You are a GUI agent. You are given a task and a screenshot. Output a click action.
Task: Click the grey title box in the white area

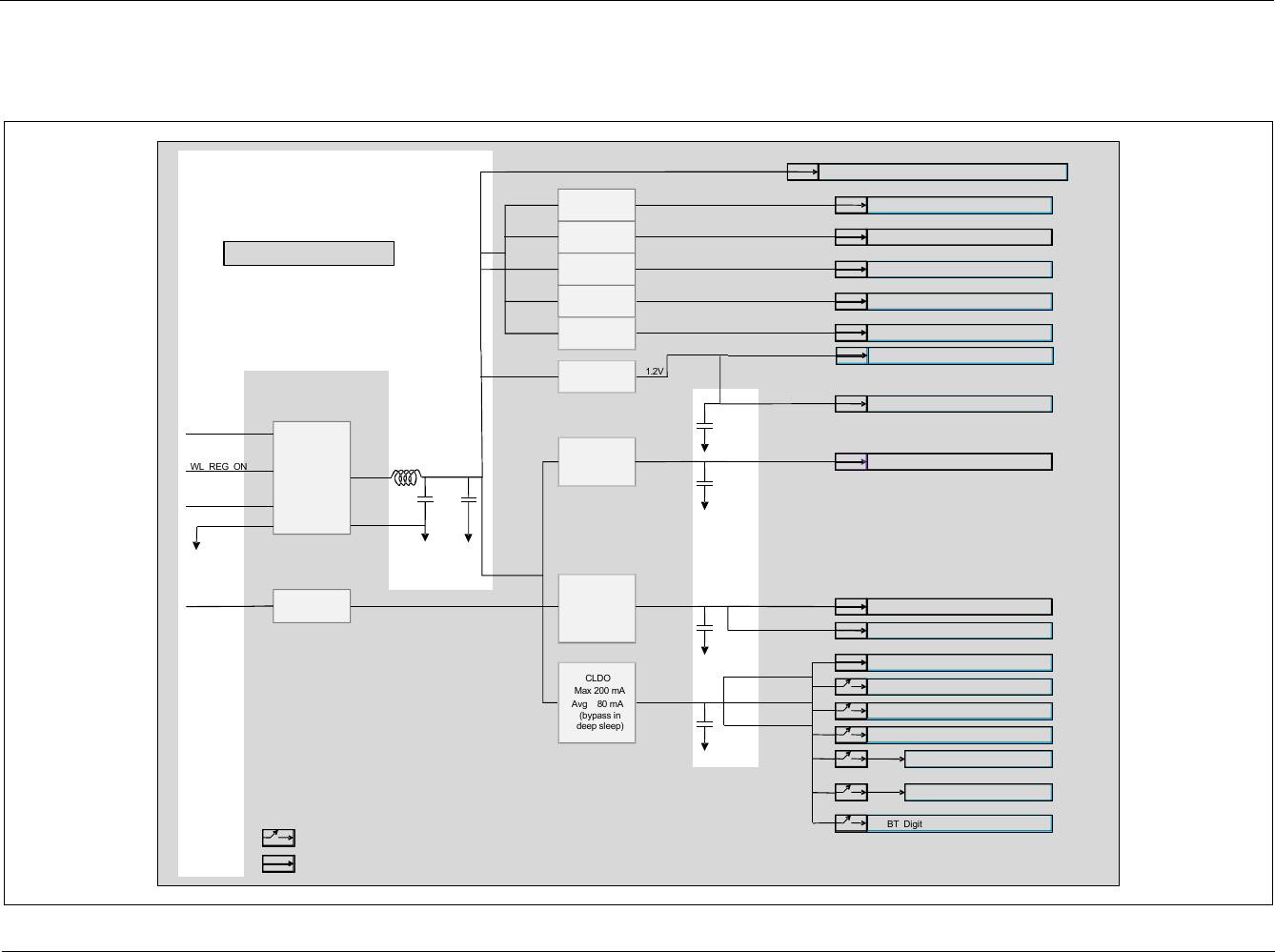pyautogui.click(x=309, y=253)
